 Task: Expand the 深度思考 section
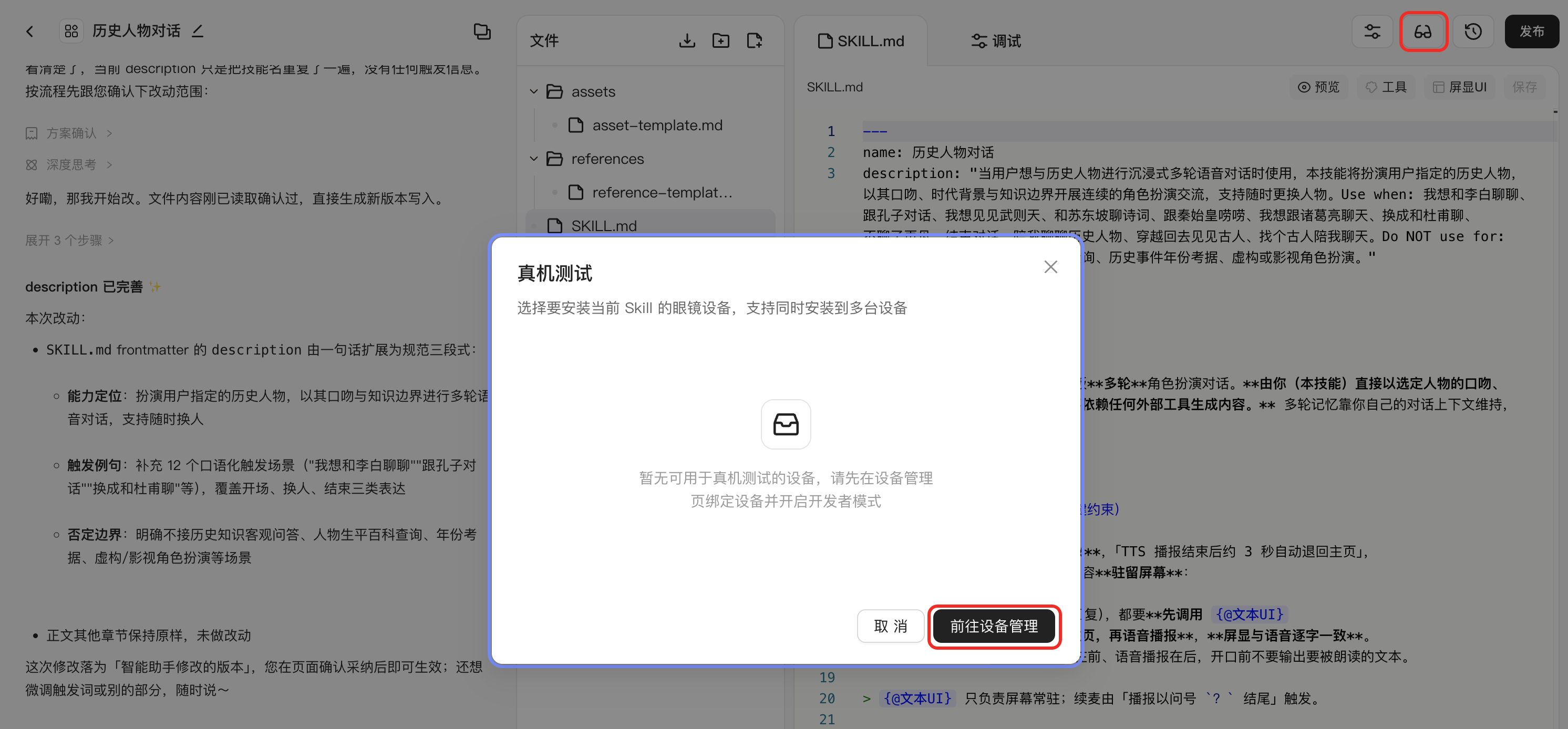(69, 165)
